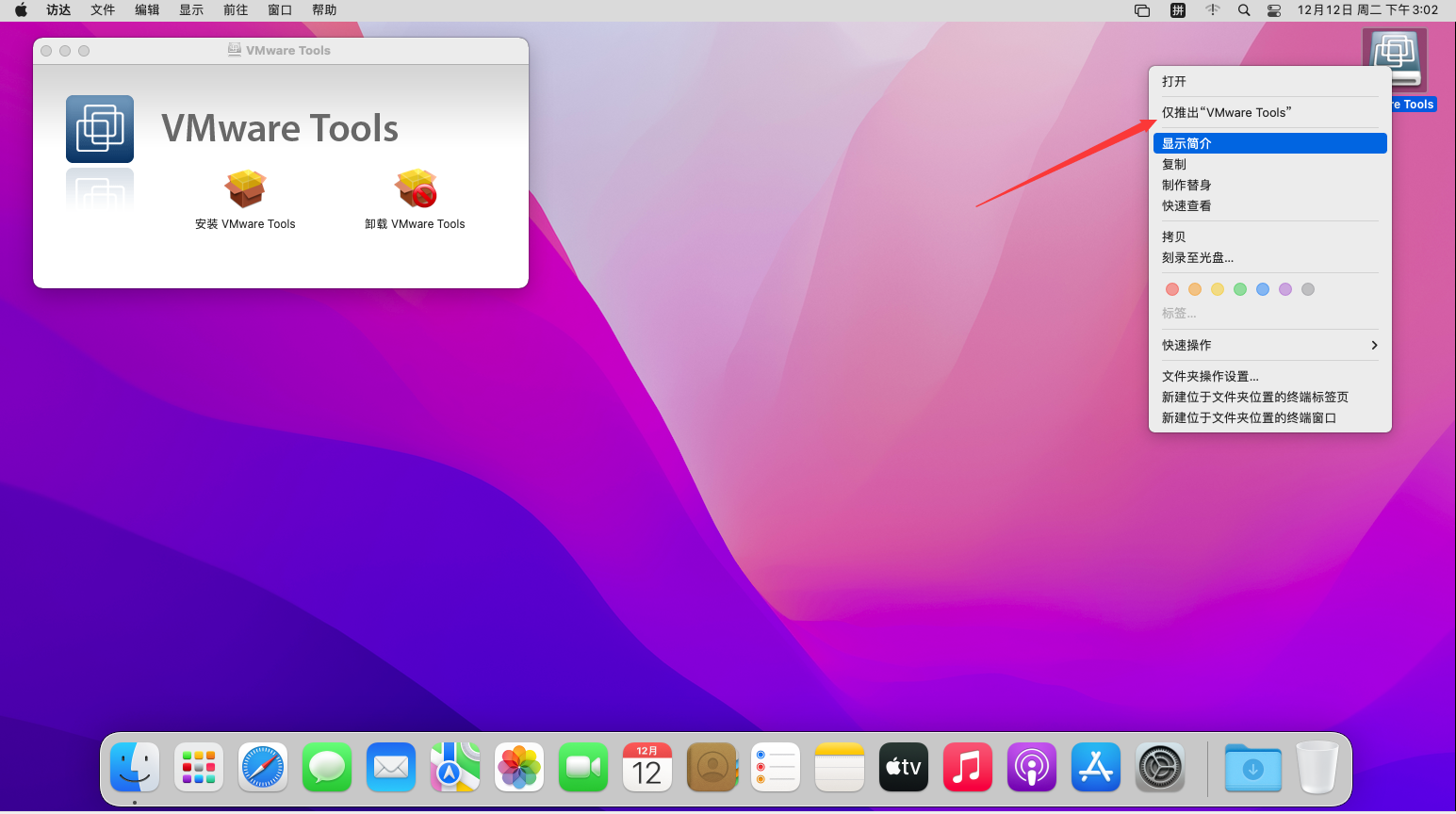Open Finder from the Dock
The height and width of the screenshot is (814, 1456).
coord(135,768)
